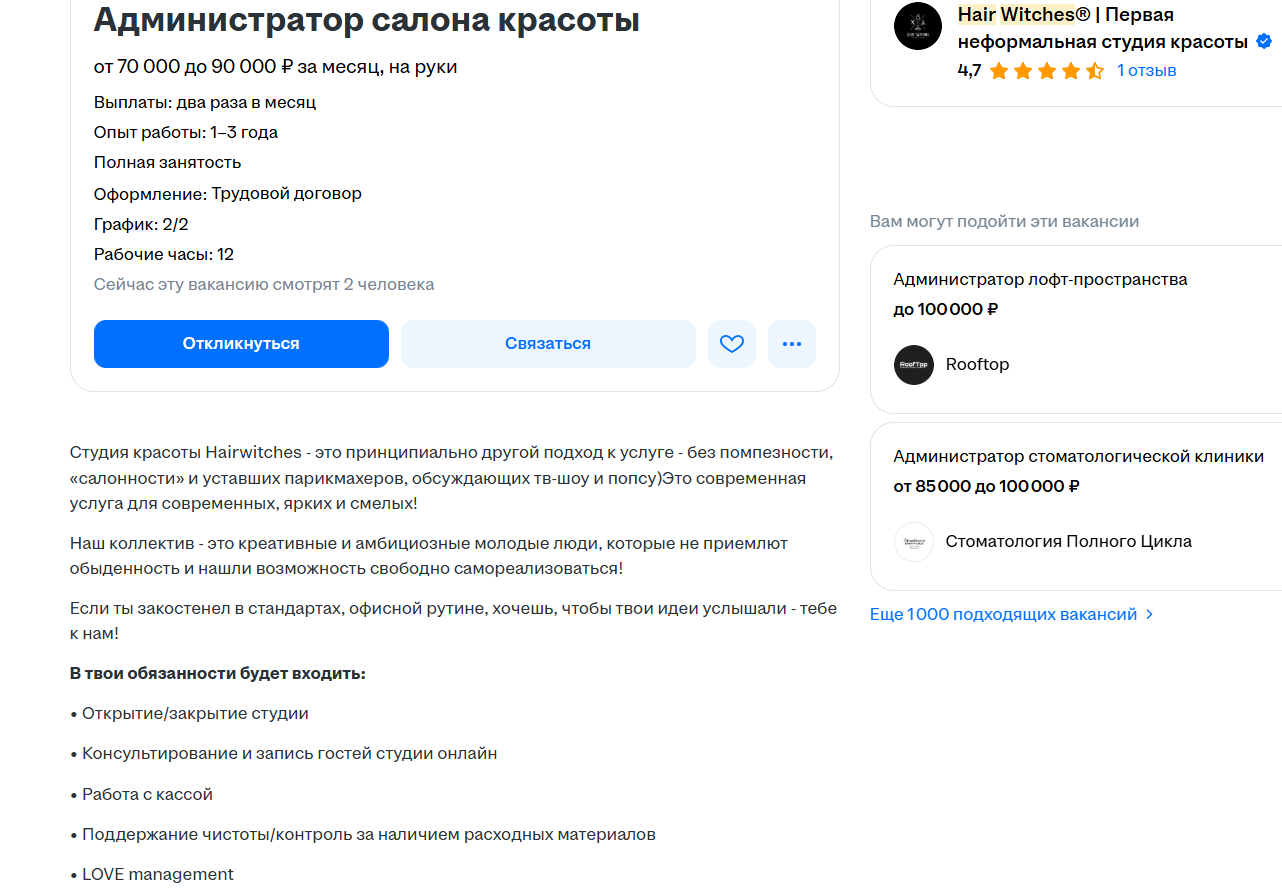Expand the 'Еще 1000 подходящих вакансий' chevron

click(1150, 614)
